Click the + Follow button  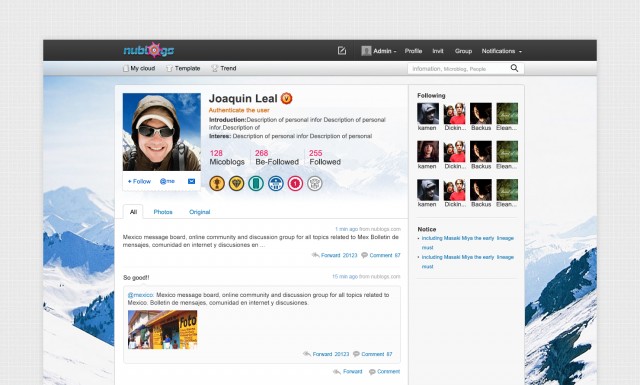pyautogui.click(x=139, y=181)
